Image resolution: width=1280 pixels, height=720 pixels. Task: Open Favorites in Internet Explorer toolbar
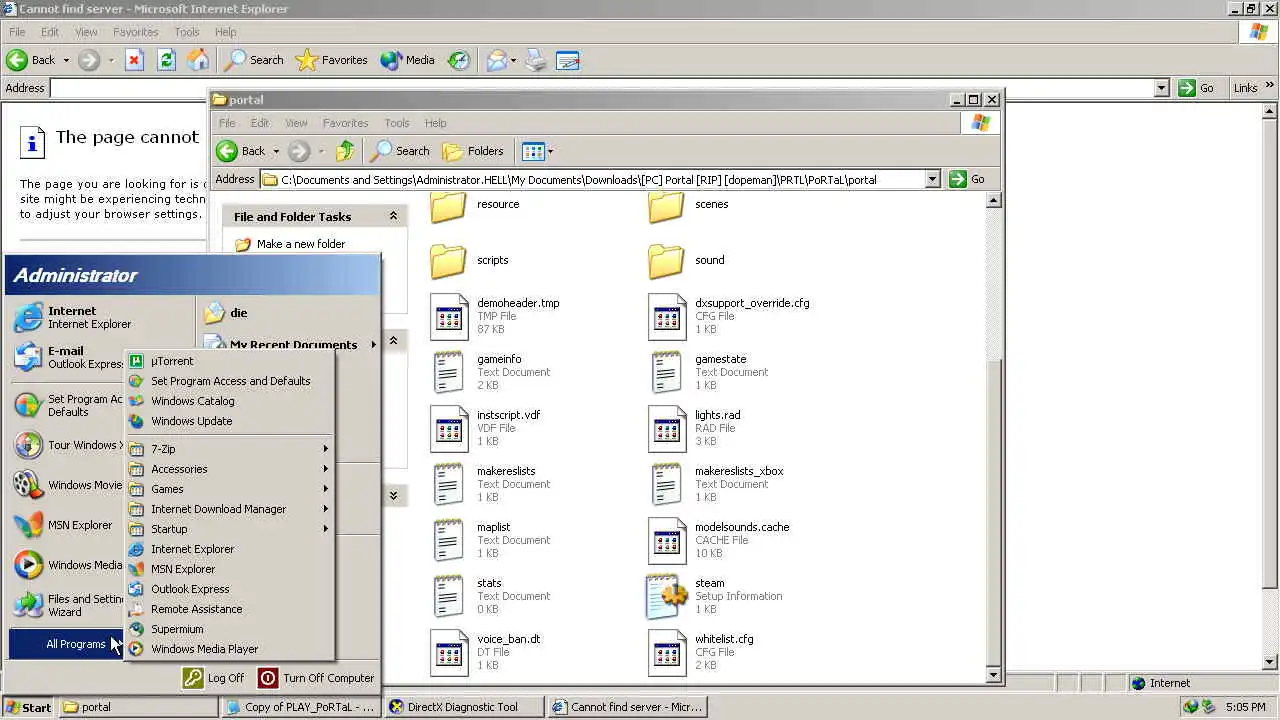pyautogui.click(x=332, y=60)
